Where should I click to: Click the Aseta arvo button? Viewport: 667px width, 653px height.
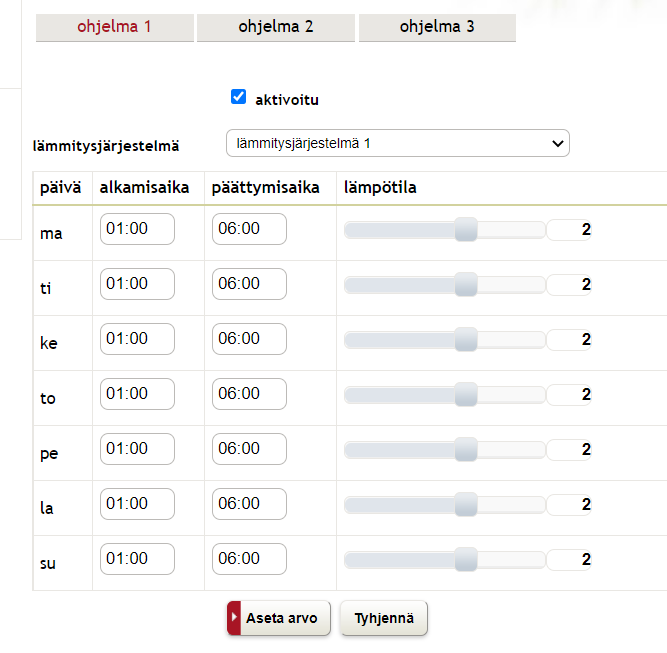(x=279, y=618)
